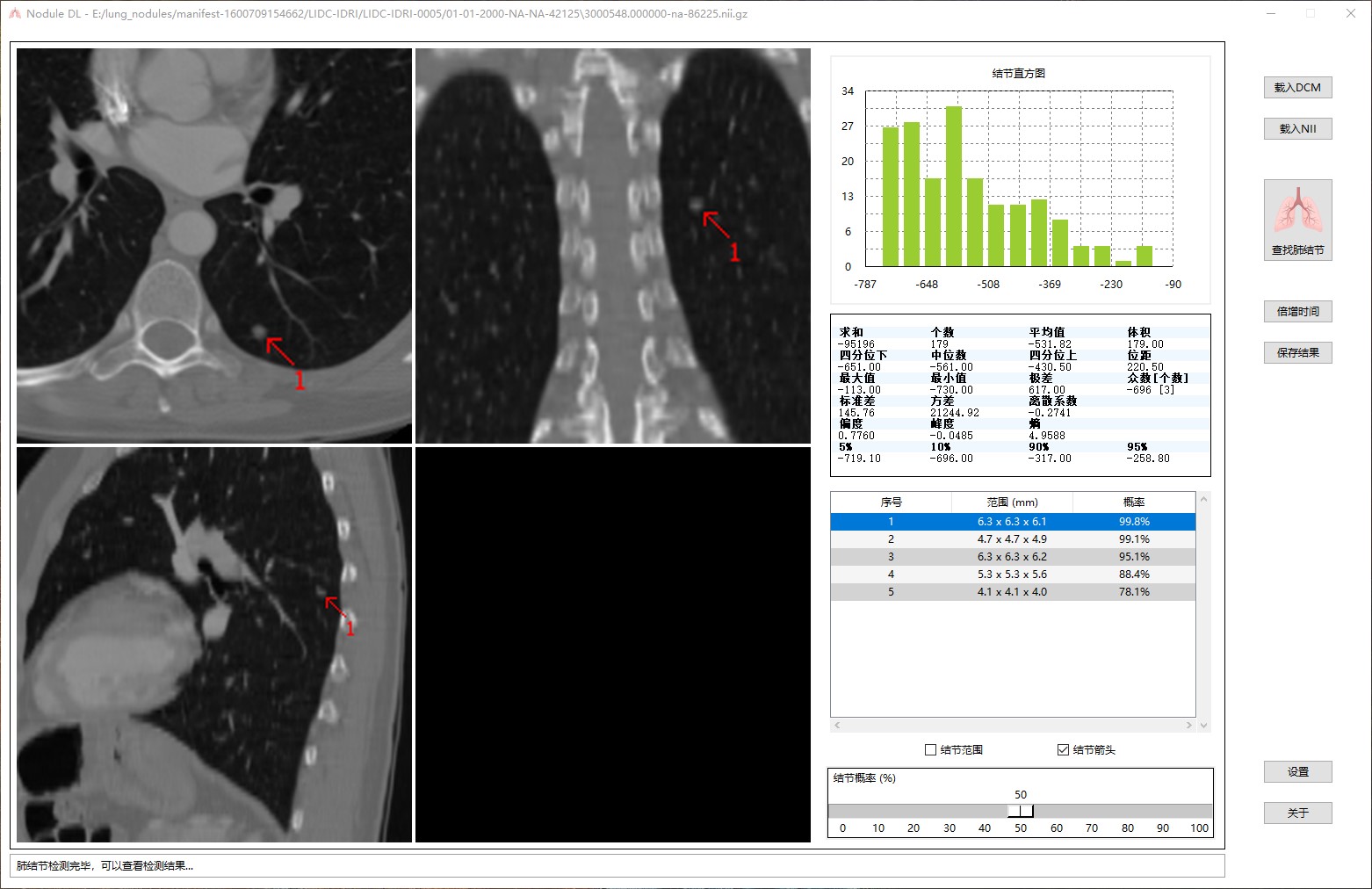Open 倍增时间 doubling time button
Viewport: 1372px width, 889px height.
point(1297,311)
